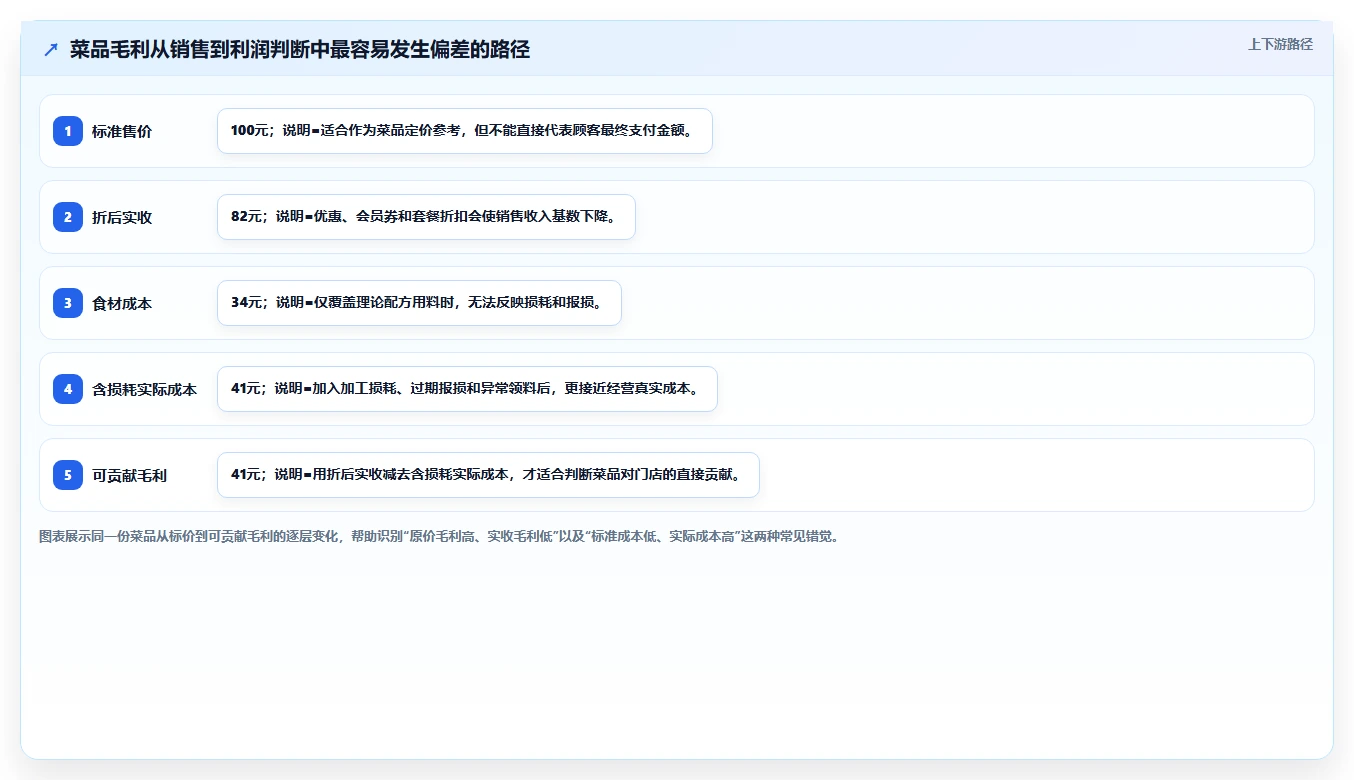The width and height of the screenshot is (1354, 780).
Task: Click the 41元 box mentioning 用折后实收减去
Action: click(488, 475)
